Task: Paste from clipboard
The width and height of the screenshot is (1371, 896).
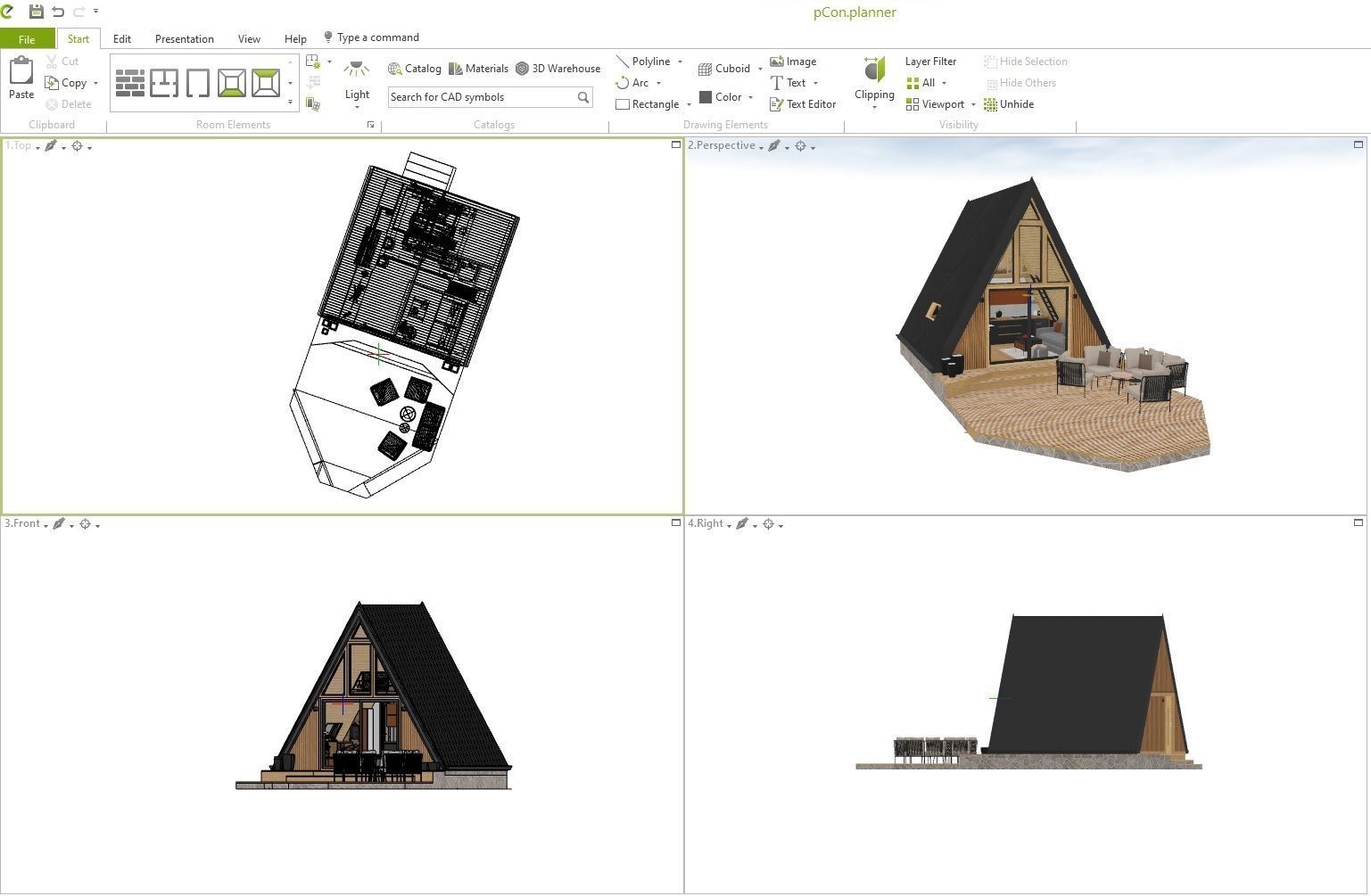Action: pyautogui.click(x=21, y=78)
